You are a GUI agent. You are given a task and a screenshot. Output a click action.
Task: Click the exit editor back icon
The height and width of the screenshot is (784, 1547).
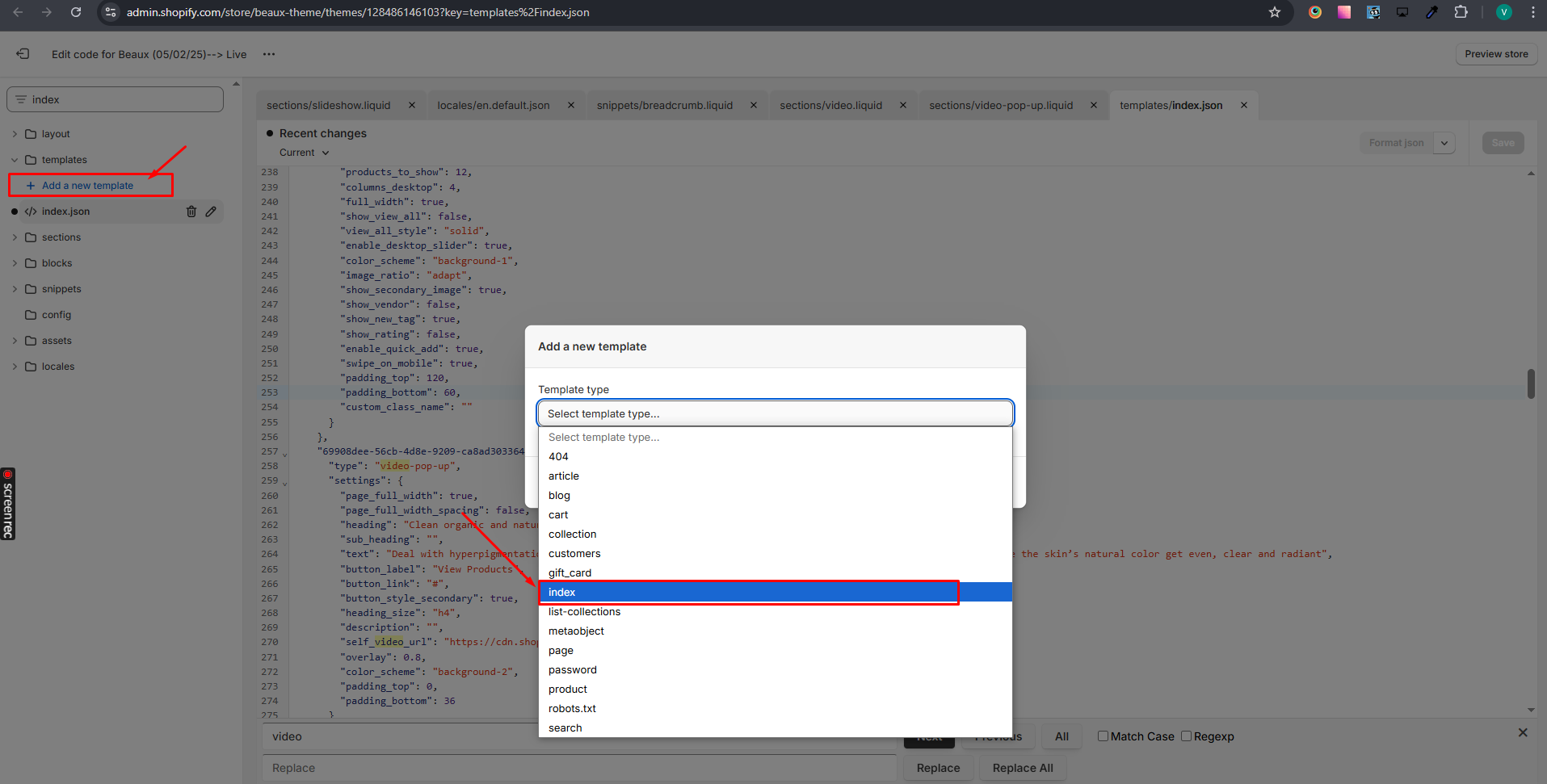[23, 54]
